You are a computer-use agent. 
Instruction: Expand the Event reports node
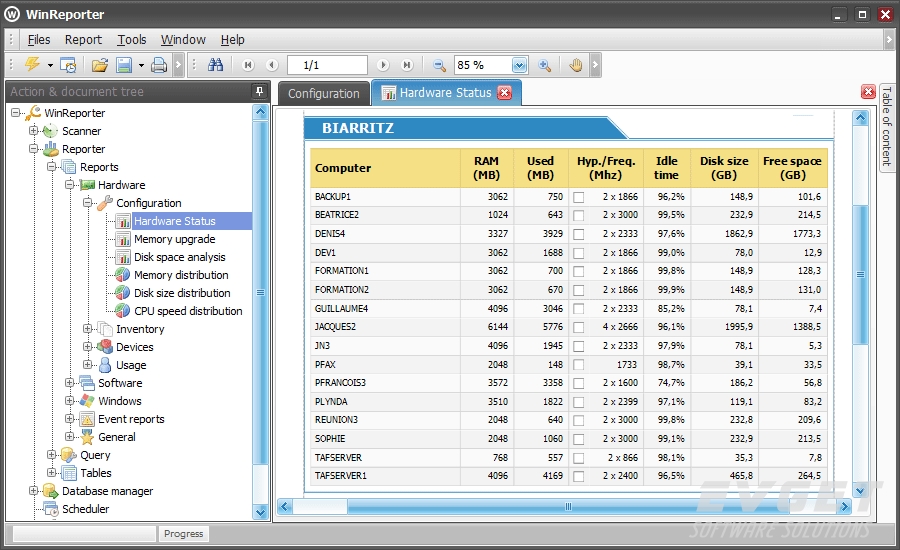click(x=69, y=419)
